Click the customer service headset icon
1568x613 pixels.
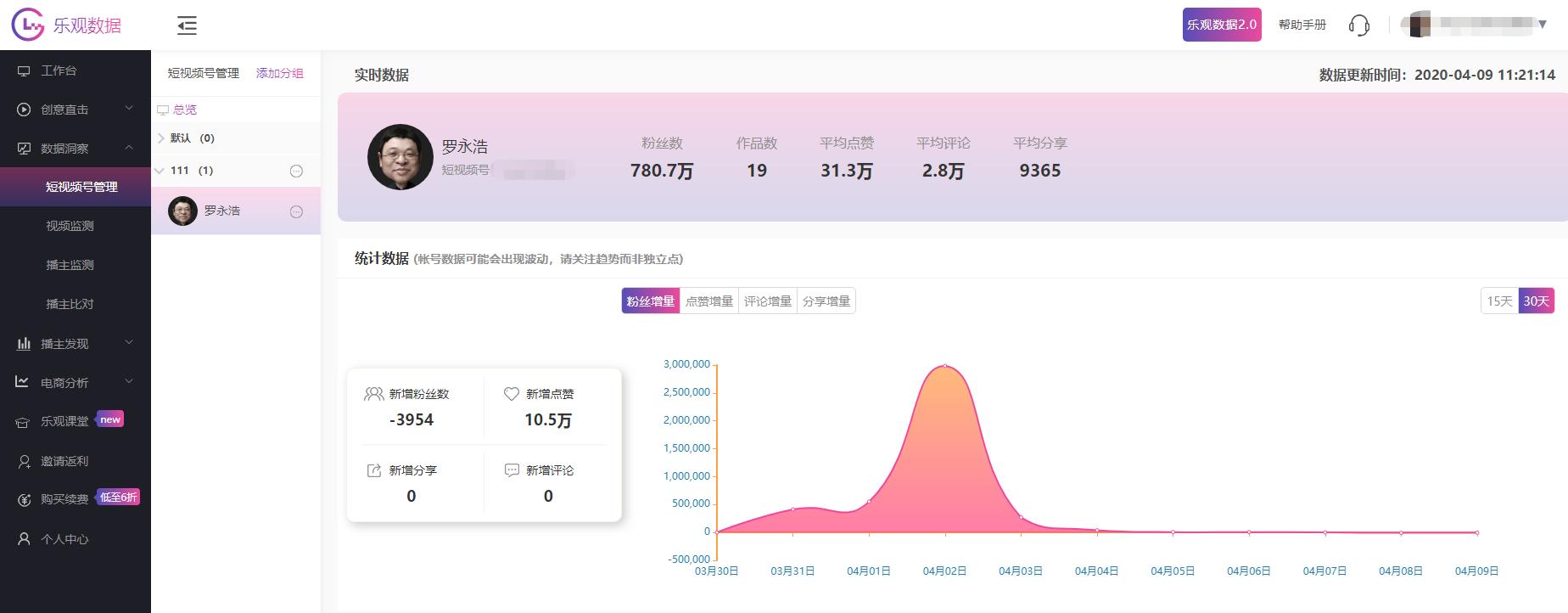[x=1358, y=25]
